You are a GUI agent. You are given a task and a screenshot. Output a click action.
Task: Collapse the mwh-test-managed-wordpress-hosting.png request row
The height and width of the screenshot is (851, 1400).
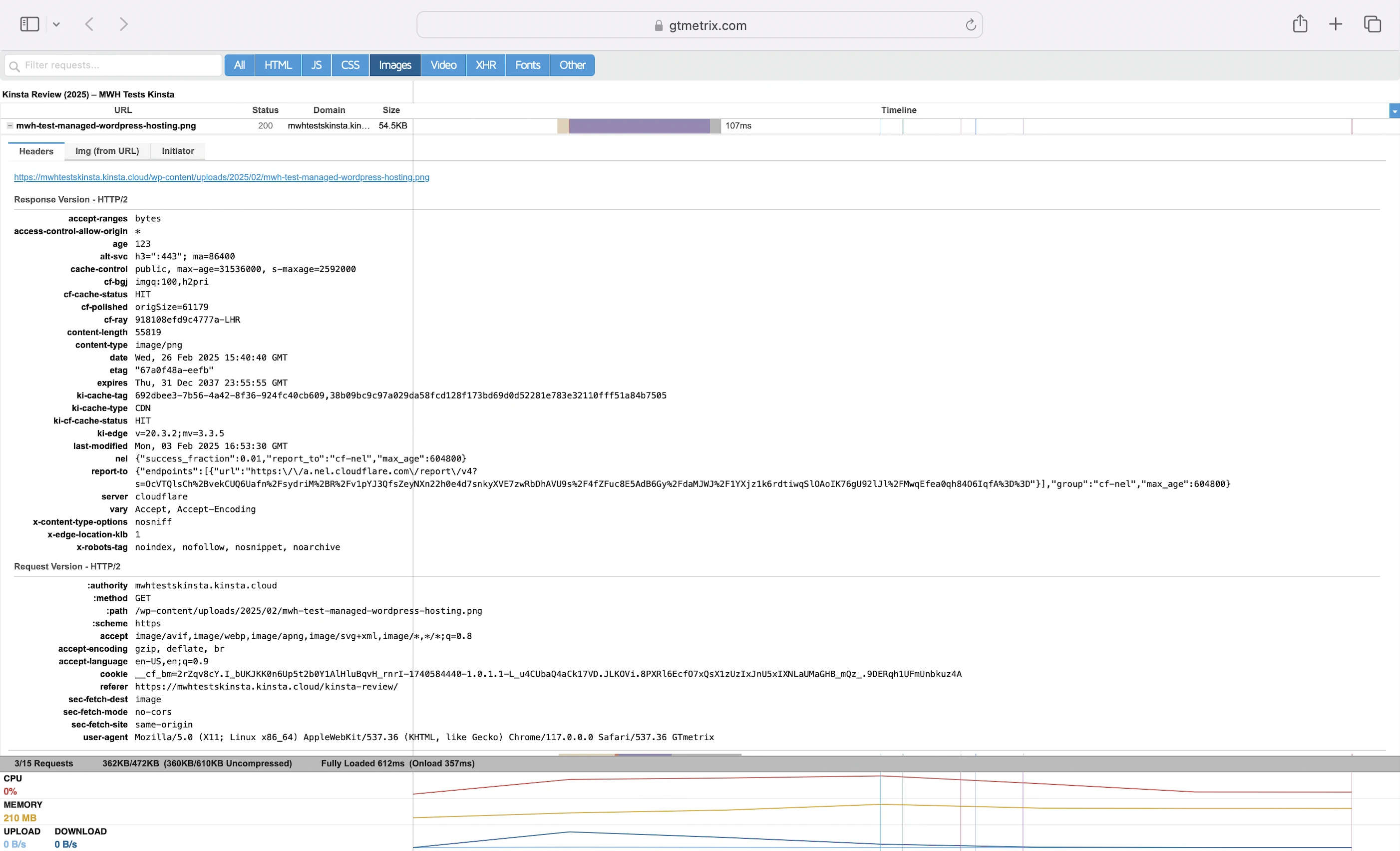(9, 126)
